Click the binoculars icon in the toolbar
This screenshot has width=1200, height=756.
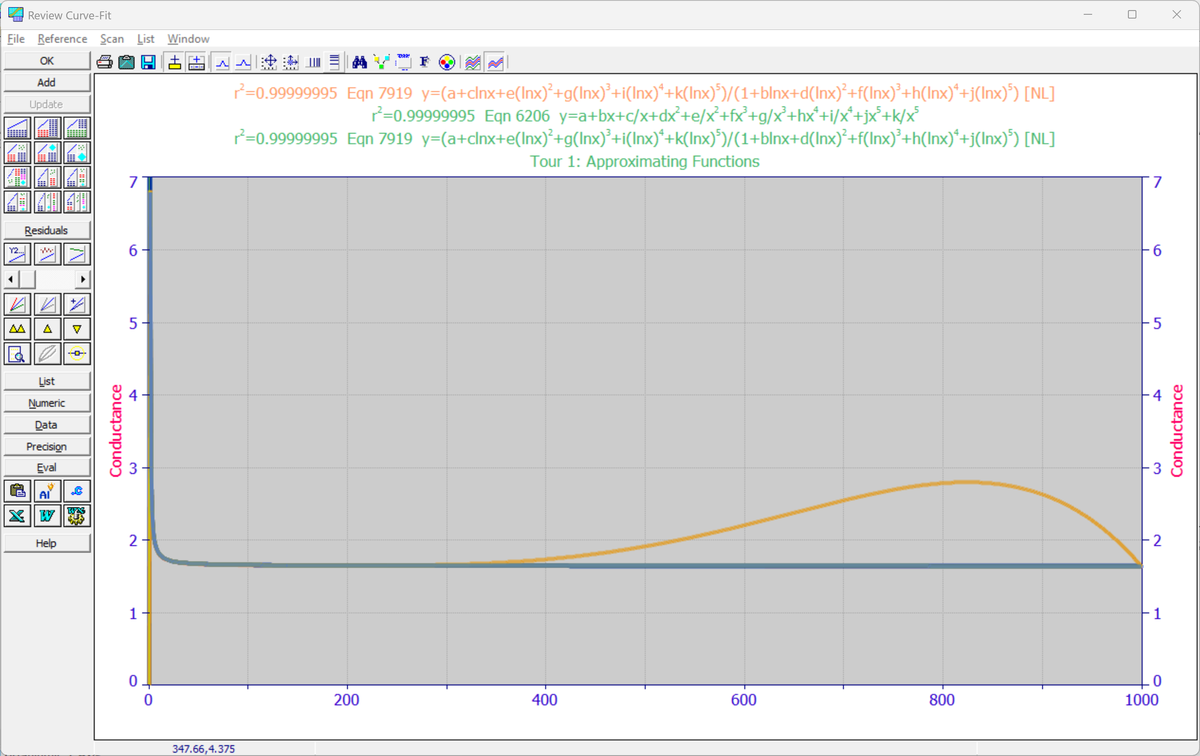click(x=360, y=62)
